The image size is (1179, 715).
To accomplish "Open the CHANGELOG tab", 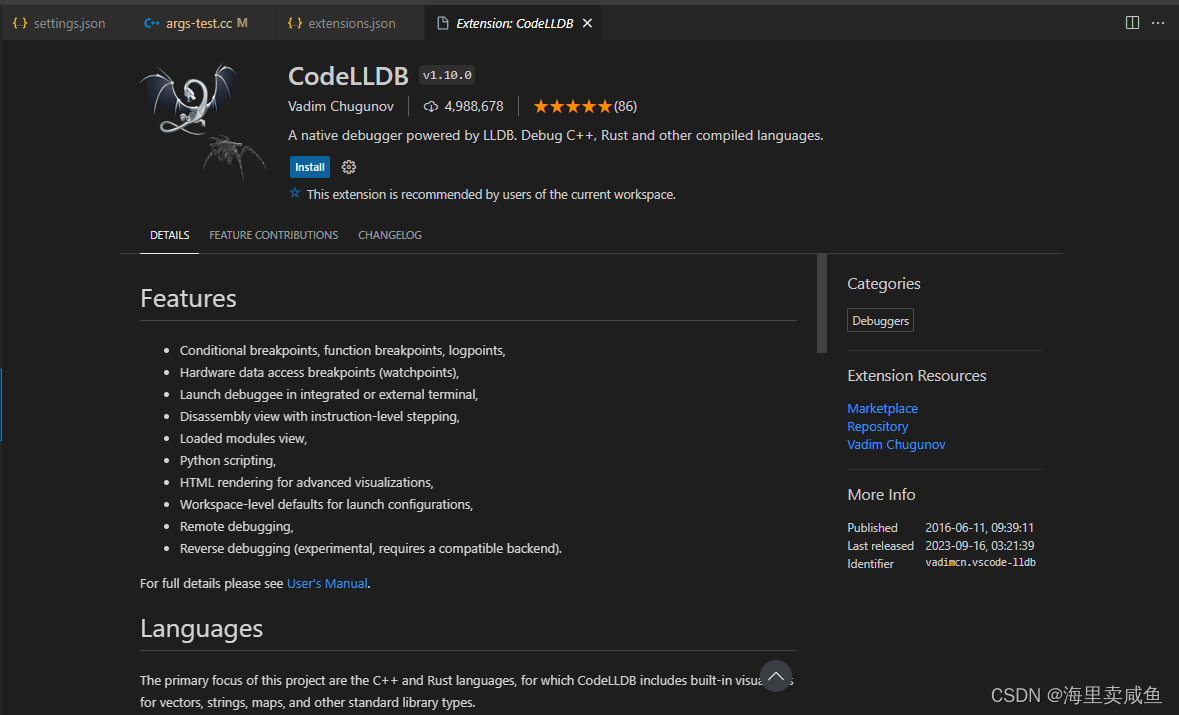I will tap(390, 235).
